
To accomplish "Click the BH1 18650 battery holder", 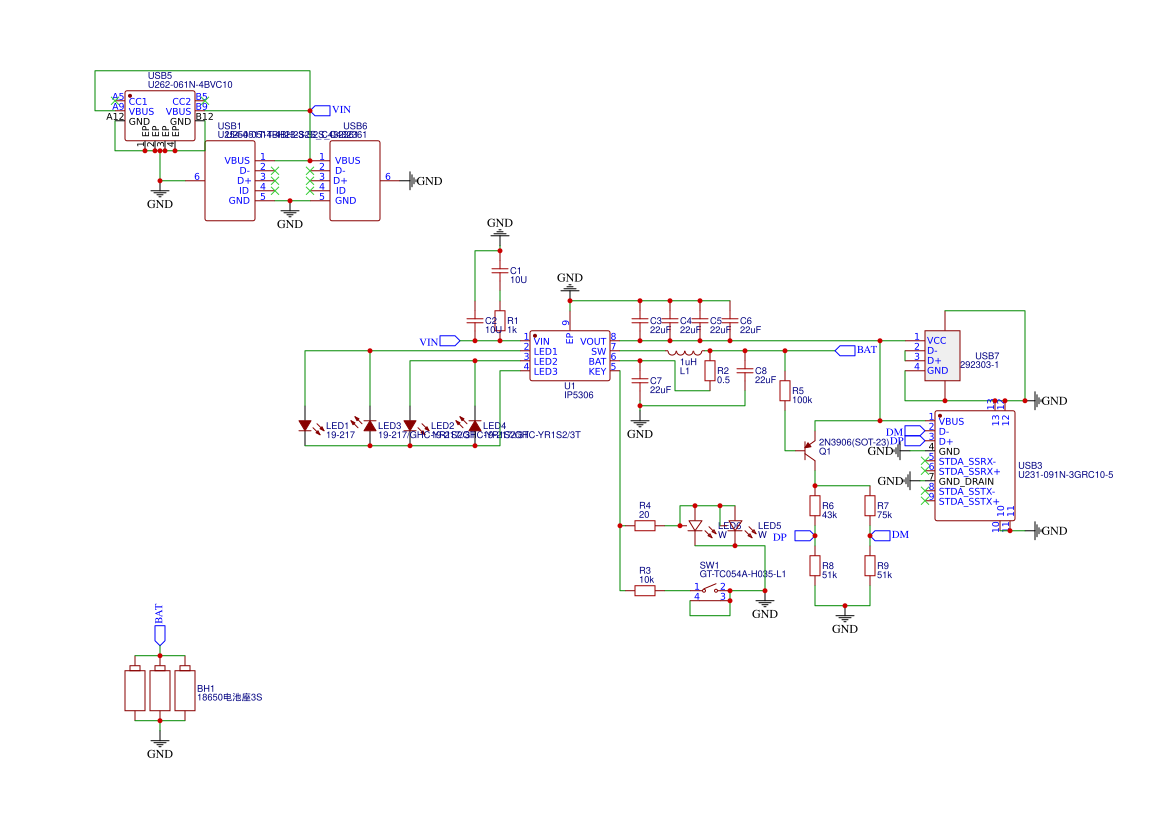I will coord(159,689).
